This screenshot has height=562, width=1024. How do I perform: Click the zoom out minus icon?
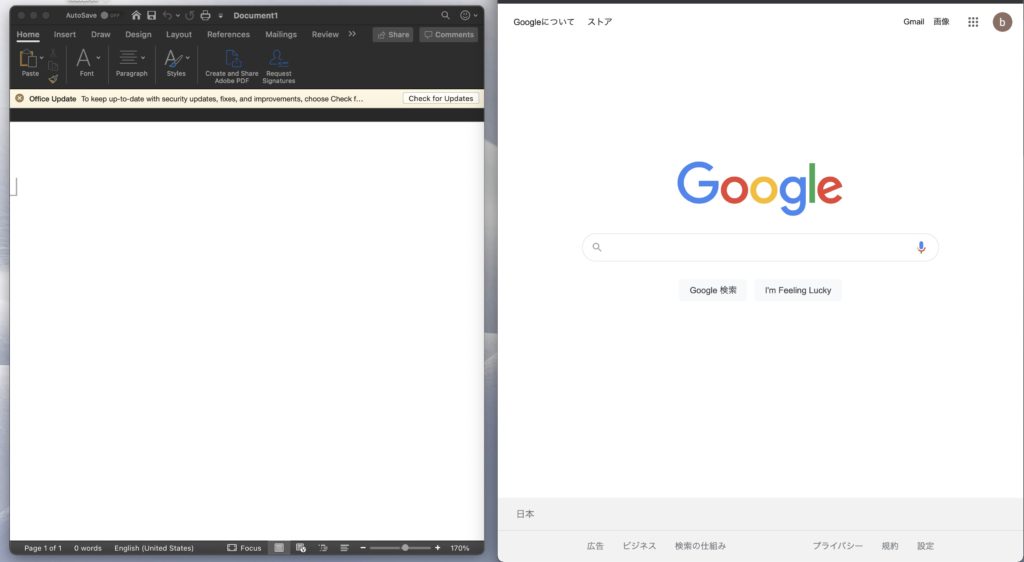[x=363, y=548]
